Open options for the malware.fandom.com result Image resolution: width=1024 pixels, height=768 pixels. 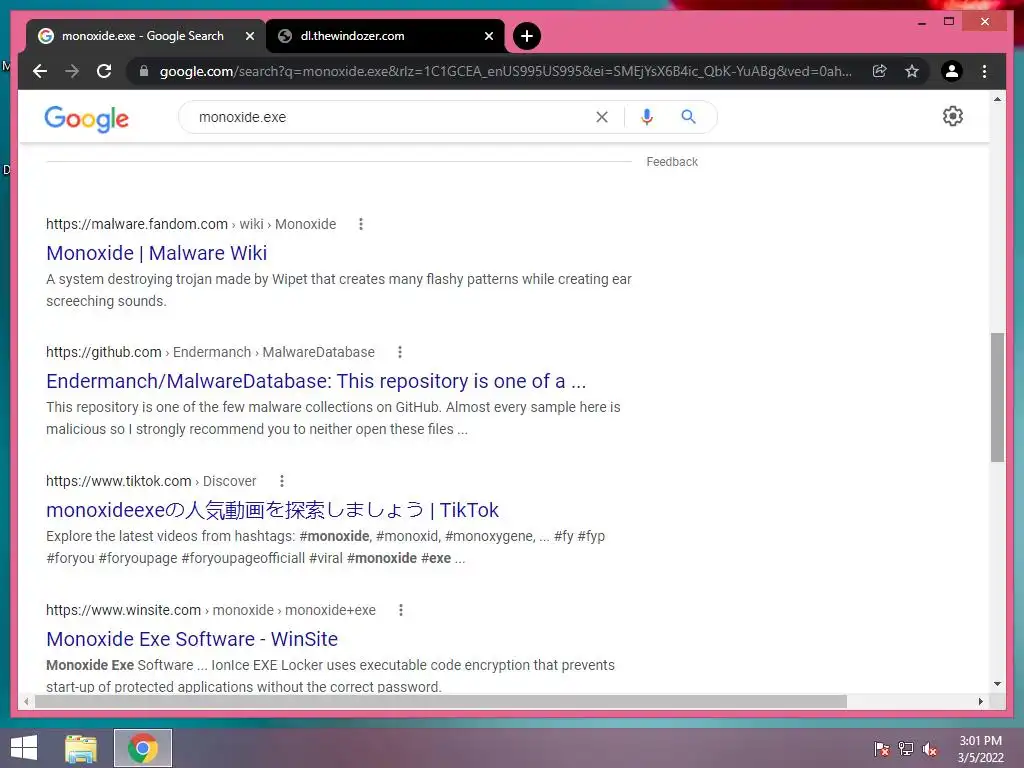[x=360, y=224]
